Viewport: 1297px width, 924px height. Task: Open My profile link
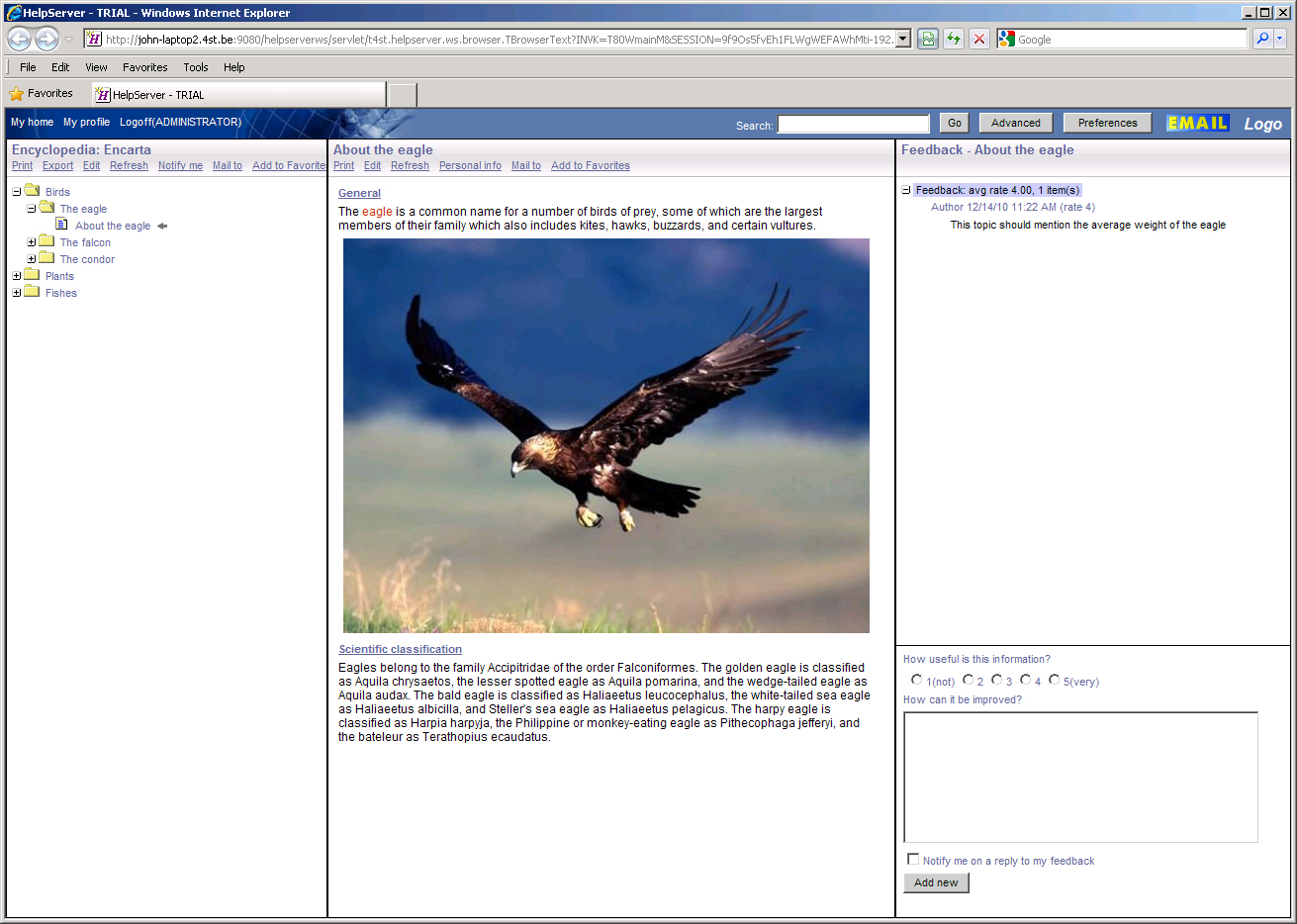[86, 122]
